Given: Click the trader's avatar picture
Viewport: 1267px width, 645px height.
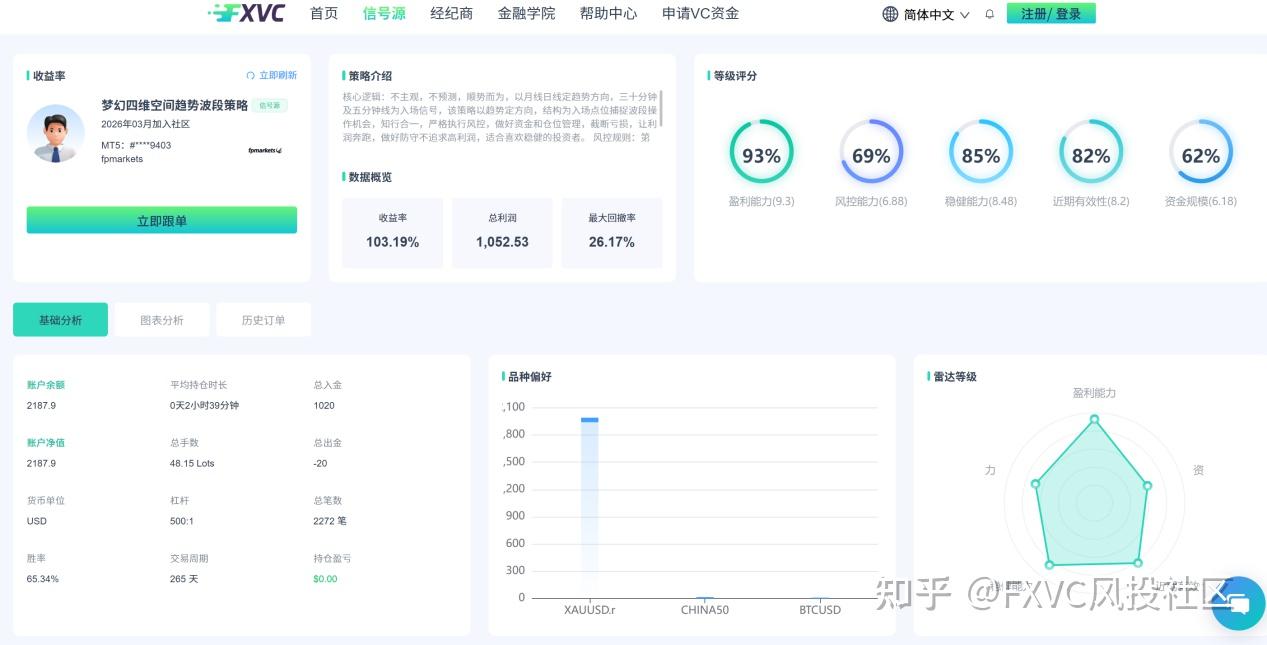Looking at the screenshot, I should [x=55, y=132].
